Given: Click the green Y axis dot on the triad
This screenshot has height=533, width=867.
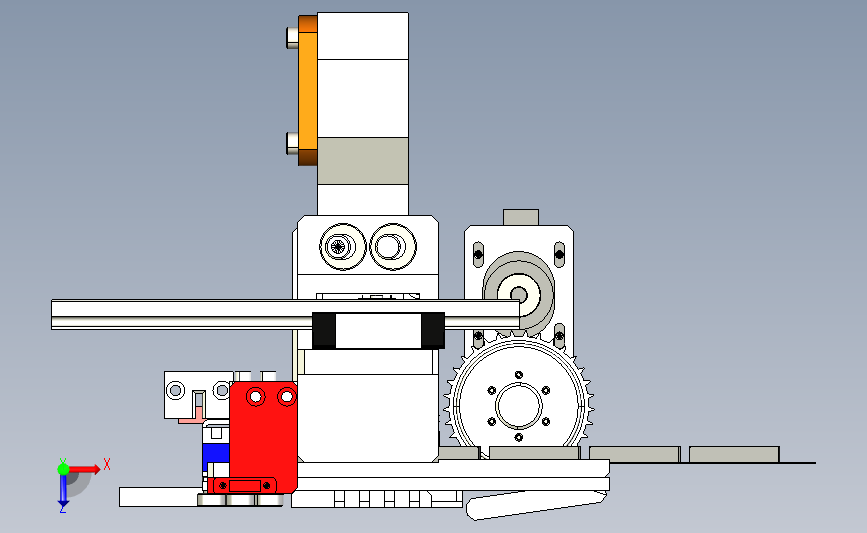Looking at the screenshot, I should point(63,469).
